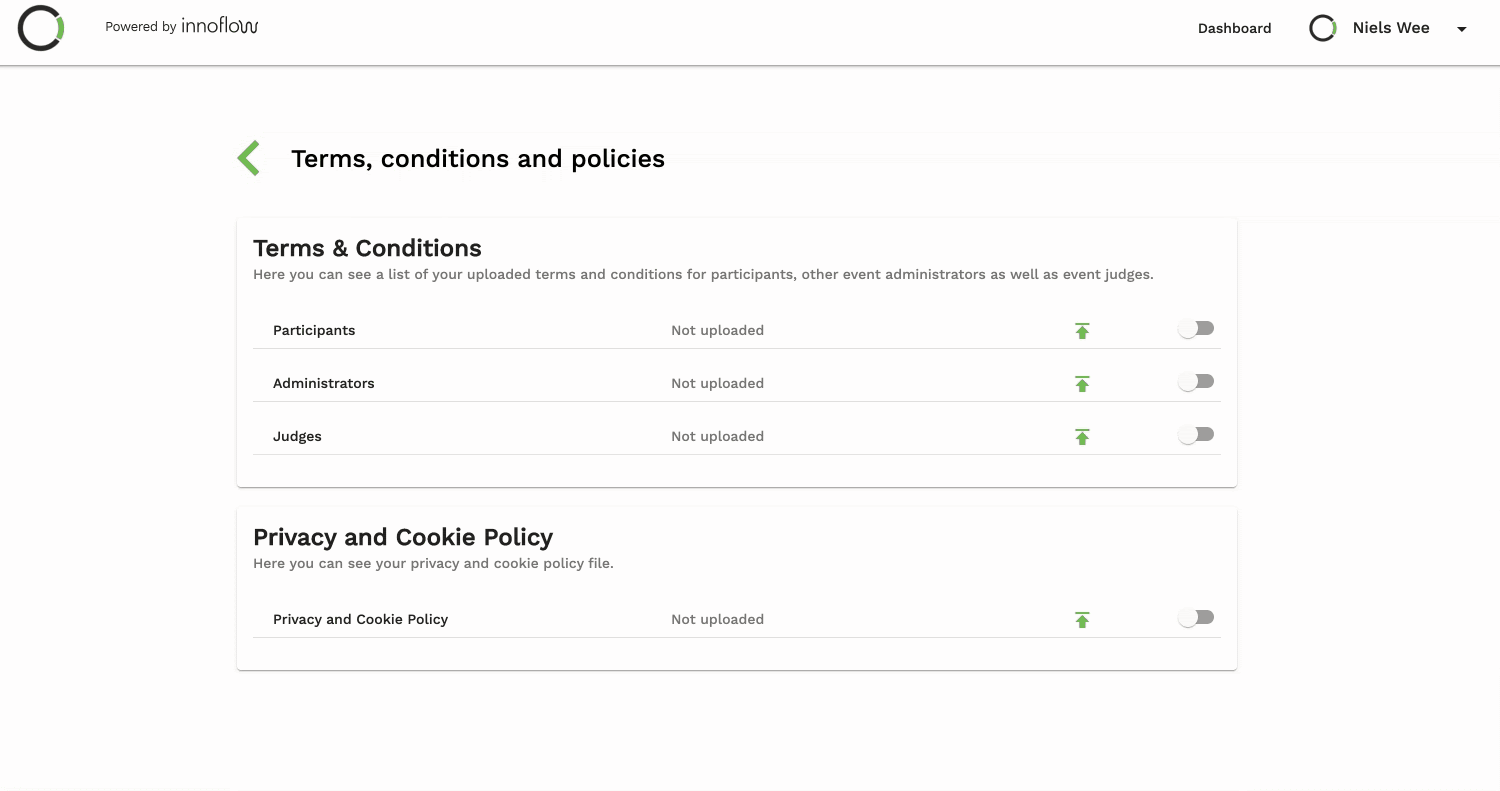Click the circular logo in header
The width and height of the screenshot is (1500, 791).
[41, 28]
